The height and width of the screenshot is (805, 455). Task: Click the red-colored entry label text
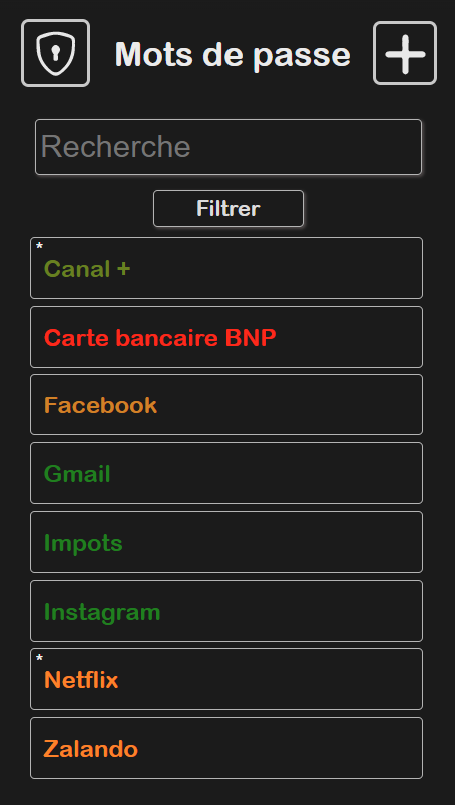point(160,338)
